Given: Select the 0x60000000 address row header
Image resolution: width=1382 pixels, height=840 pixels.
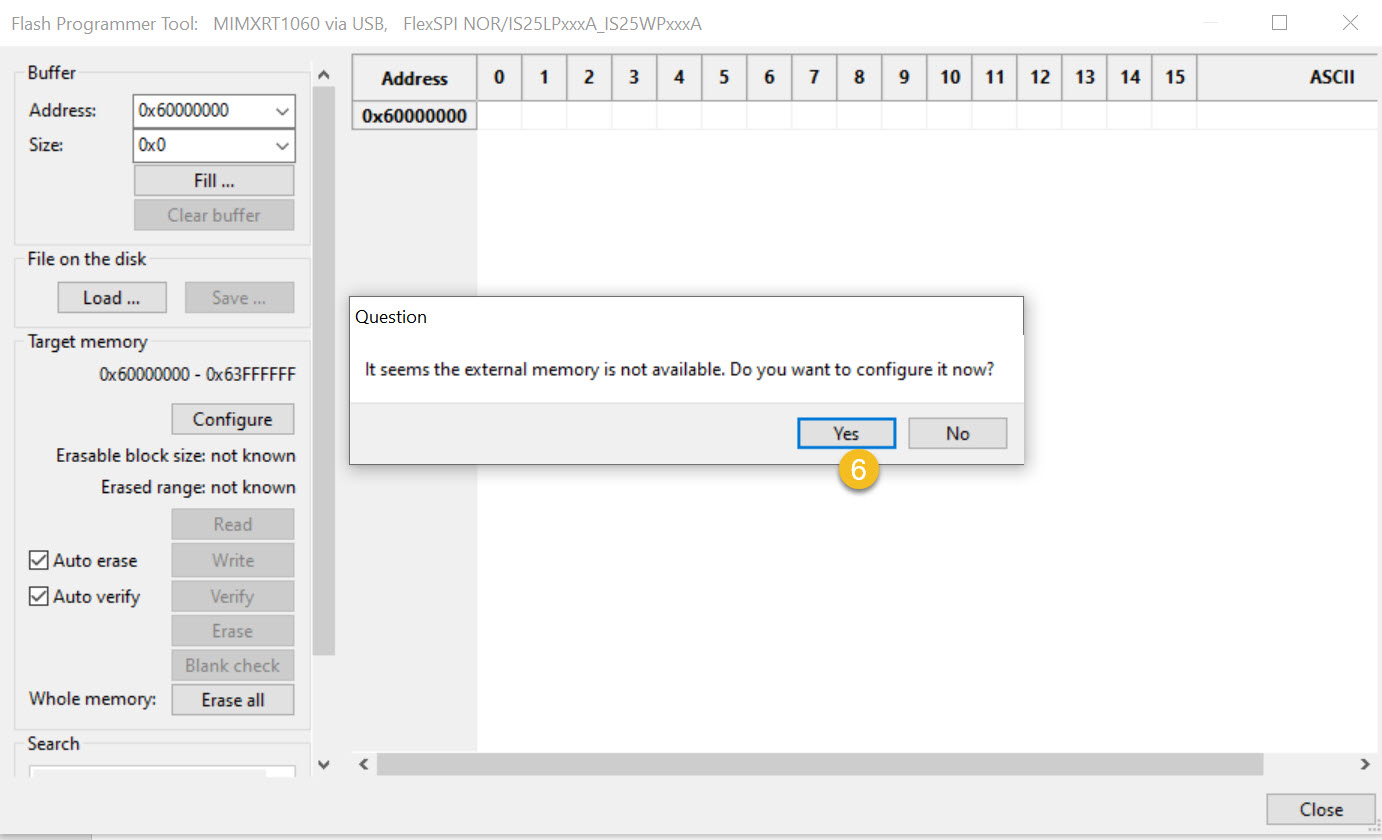Looking at the screenshot, I should coord(415,116).
